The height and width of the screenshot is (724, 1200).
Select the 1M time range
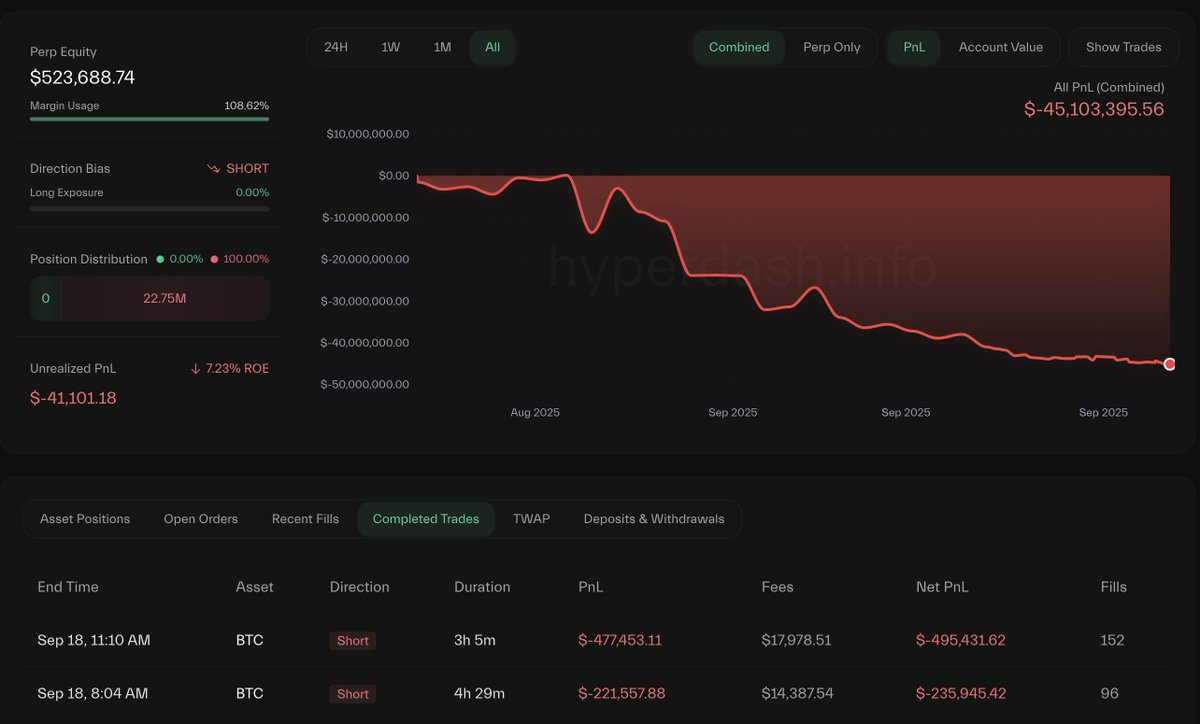point(442,47)
